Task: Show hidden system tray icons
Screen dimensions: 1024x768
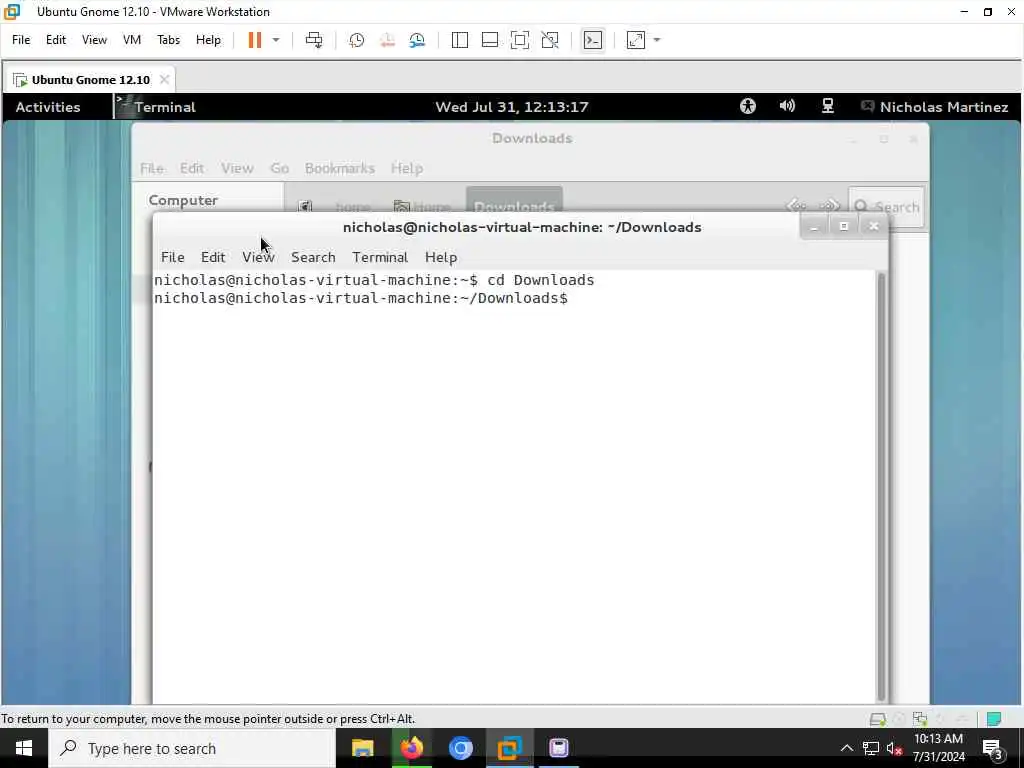Action: [x=846, y=748]
